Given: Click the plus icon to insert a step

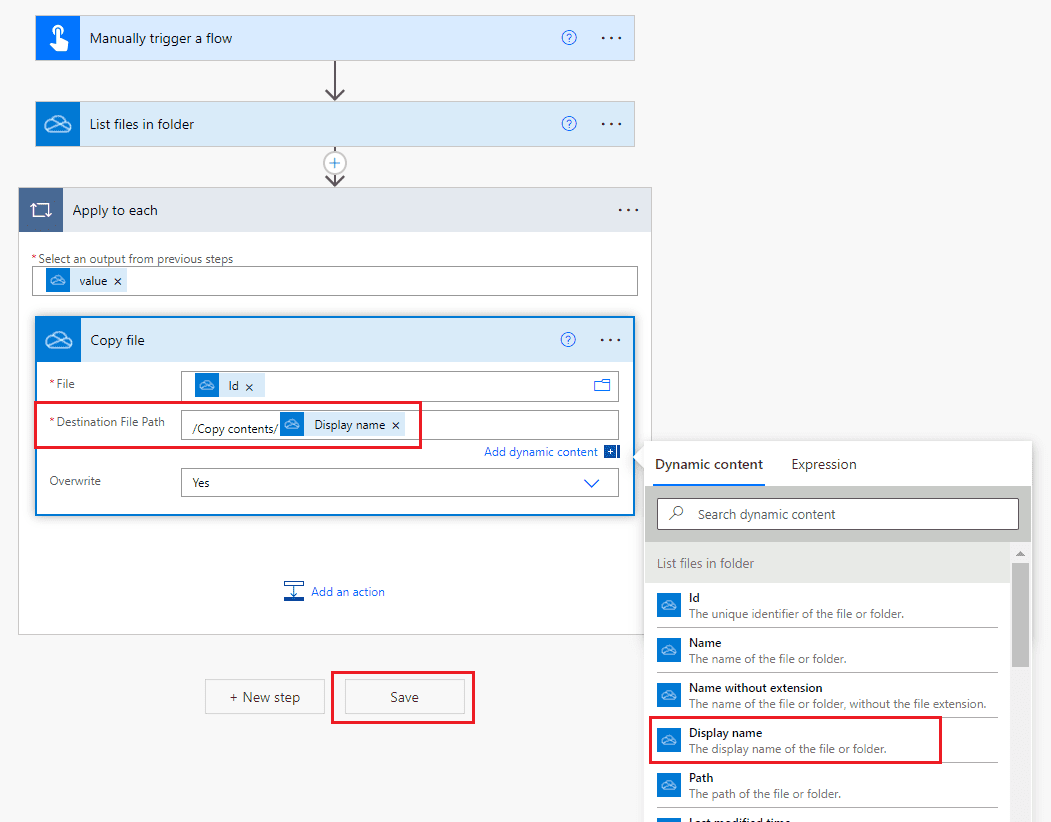Looking at the screenshot, I should coord(334,162).
